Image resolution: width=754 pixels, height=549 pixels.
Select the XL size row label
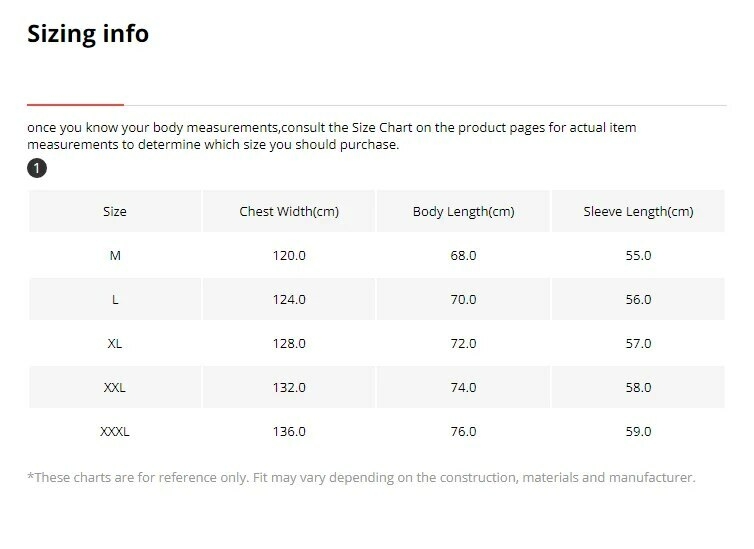[115, 344]
